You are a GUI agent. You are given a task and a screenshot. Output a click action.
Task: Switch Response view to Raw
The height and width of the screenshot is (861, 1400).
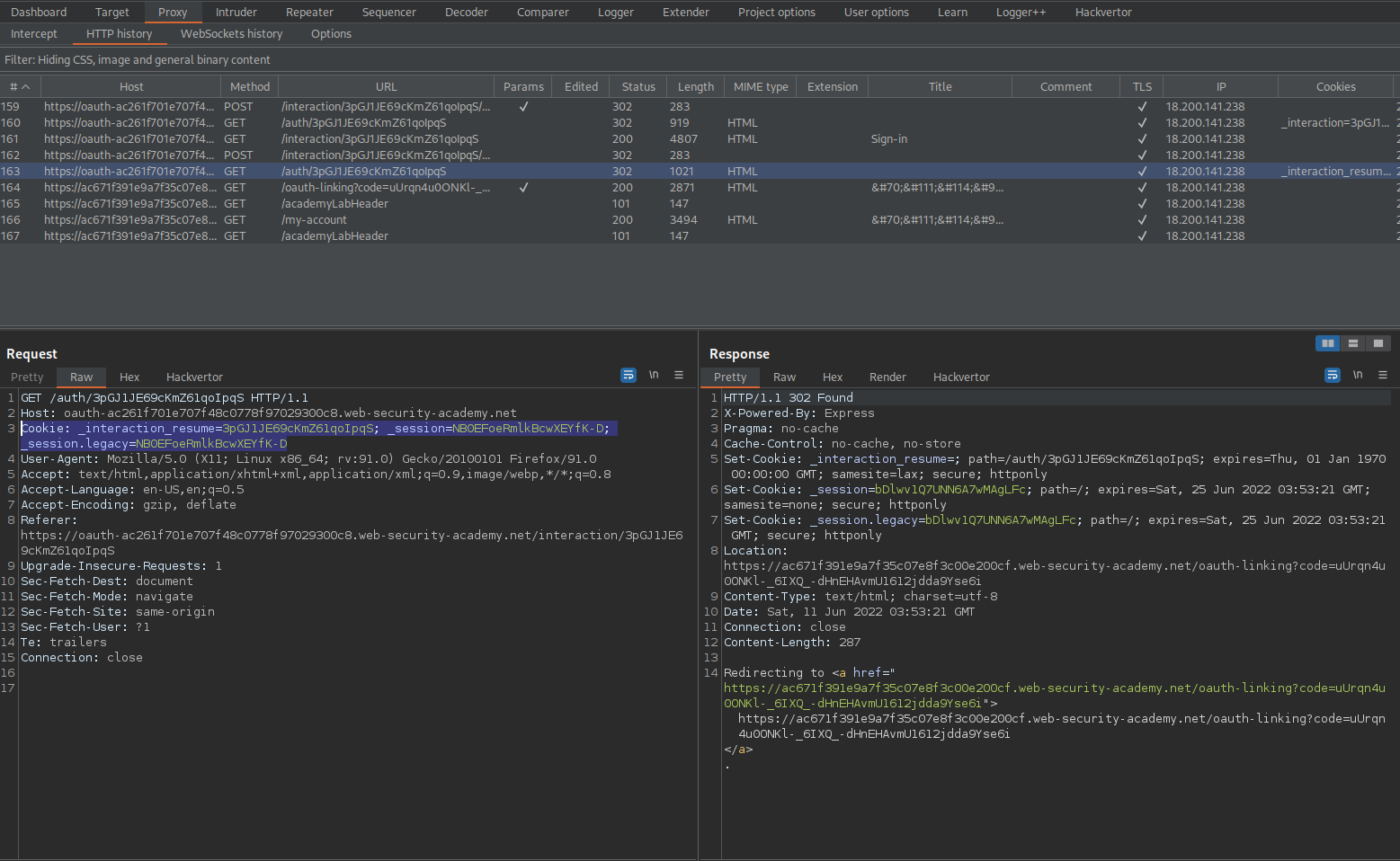click(784, 377)
